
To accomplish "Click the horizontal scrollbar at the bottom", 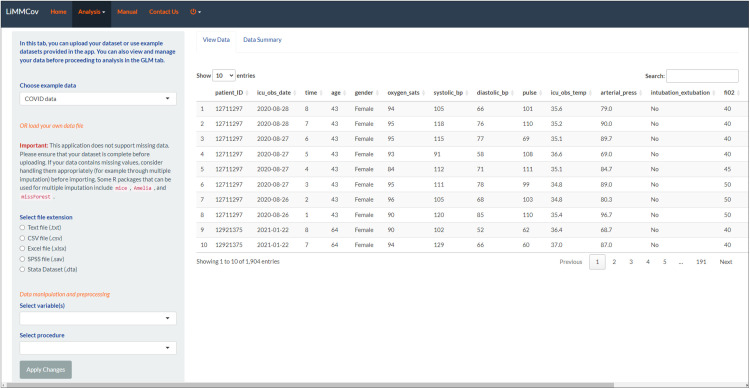I will (310, 385).
